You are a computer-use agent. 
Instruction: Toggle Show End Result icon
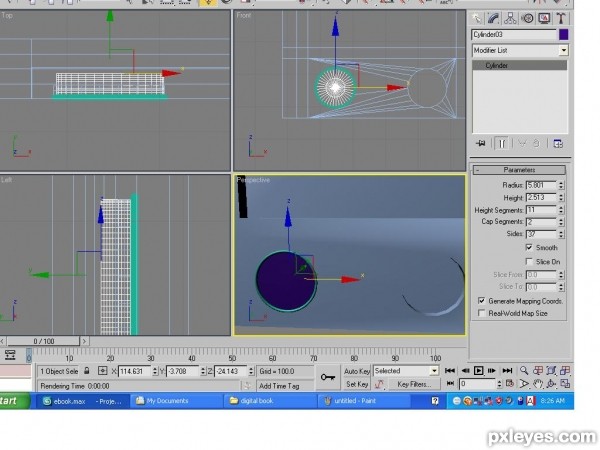coord(502,143)
